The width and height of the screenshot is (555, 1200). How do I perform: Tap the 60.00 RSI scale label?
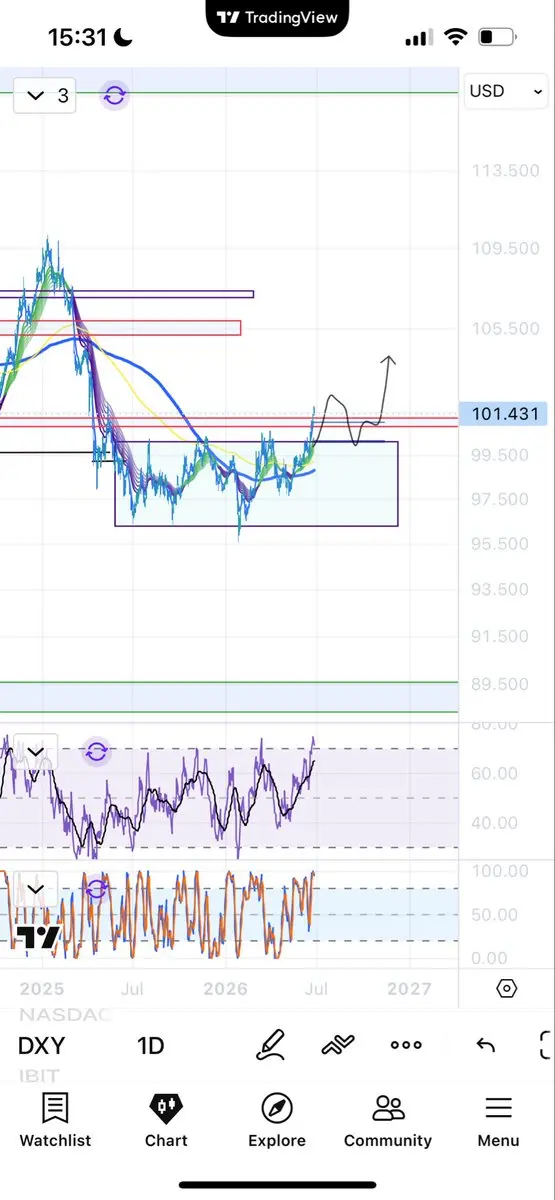tap(494, 774)
